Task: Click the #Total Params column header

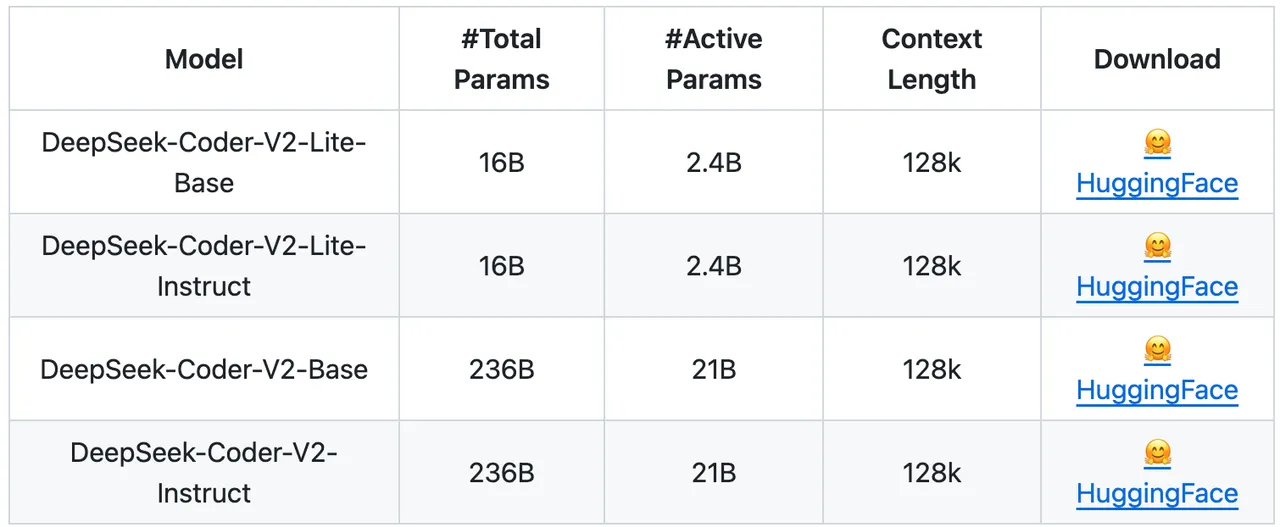Action: pyautogui.click(x=502, y=59)
